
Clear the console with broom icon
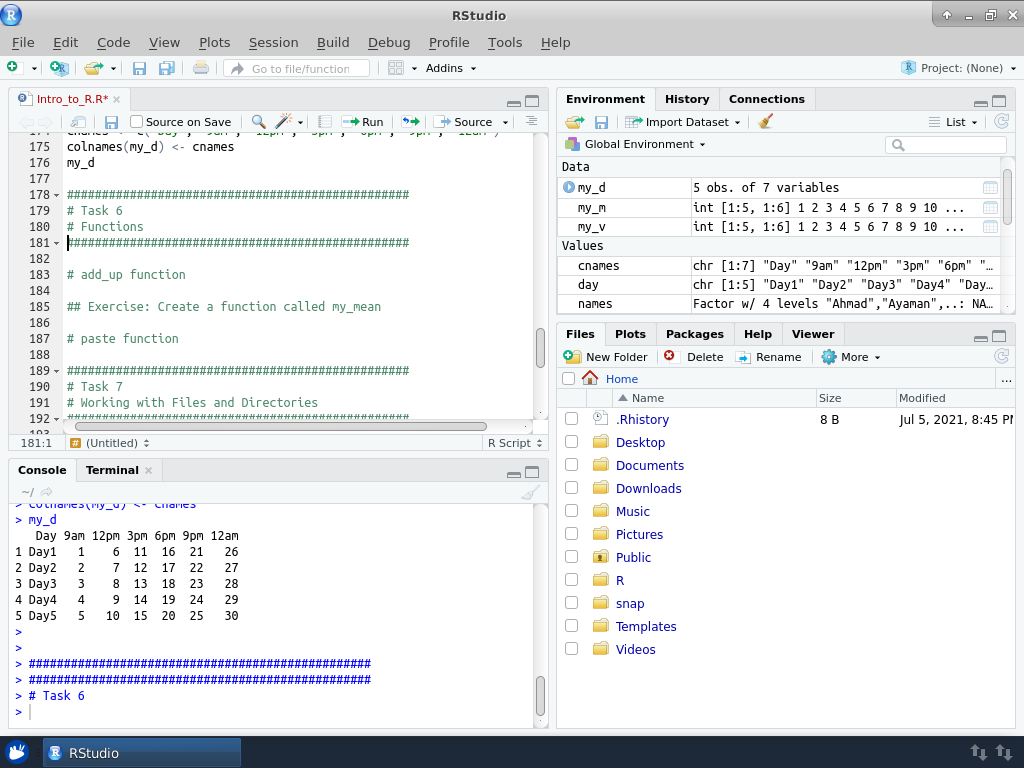(530, 492)
